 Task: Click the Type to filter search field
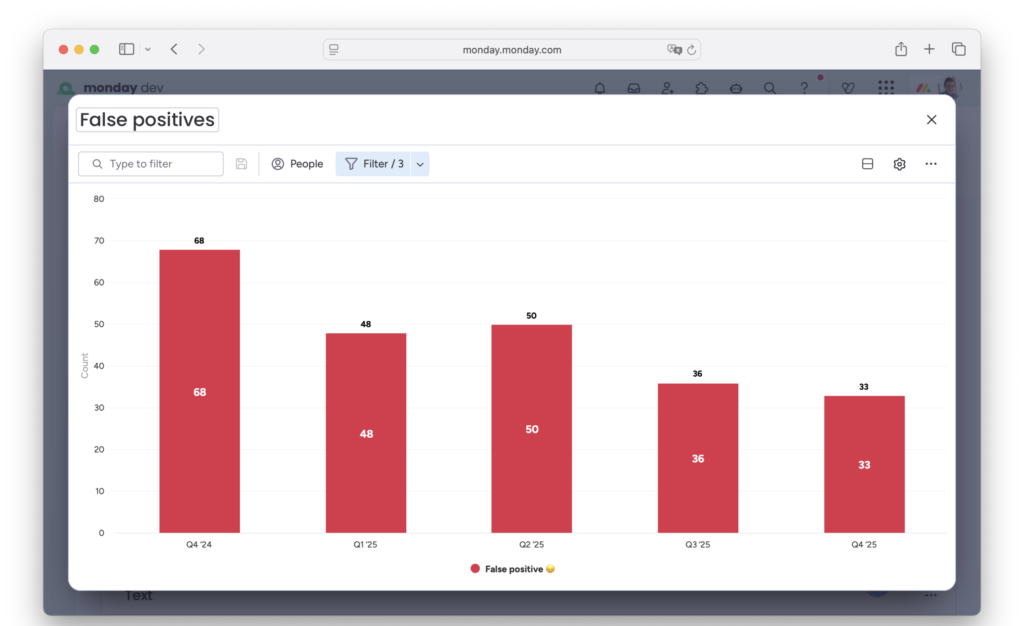point(151,164)
